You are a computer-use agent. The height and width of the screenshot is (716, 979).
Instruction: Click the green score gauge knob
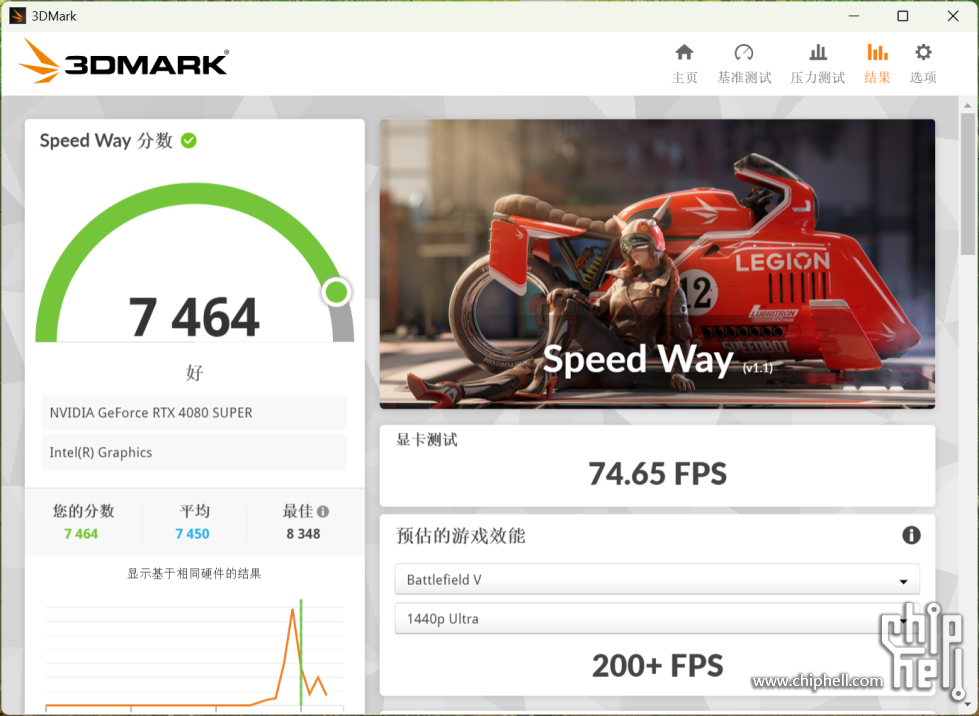click(337, 292)
